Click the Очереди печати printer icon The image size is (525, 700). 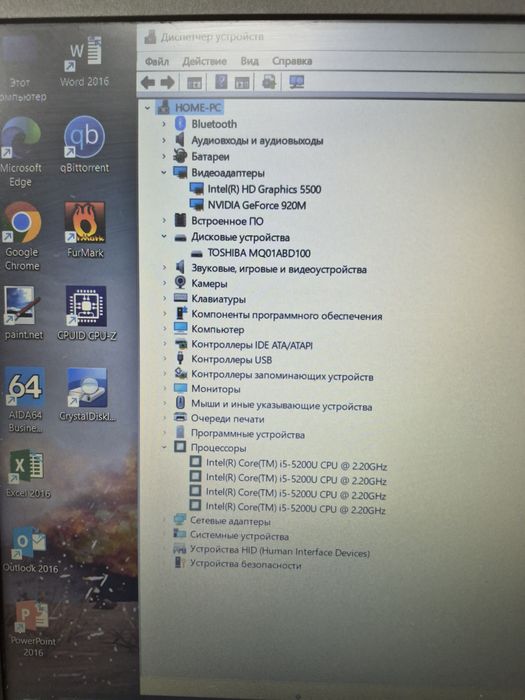[180, 418]
